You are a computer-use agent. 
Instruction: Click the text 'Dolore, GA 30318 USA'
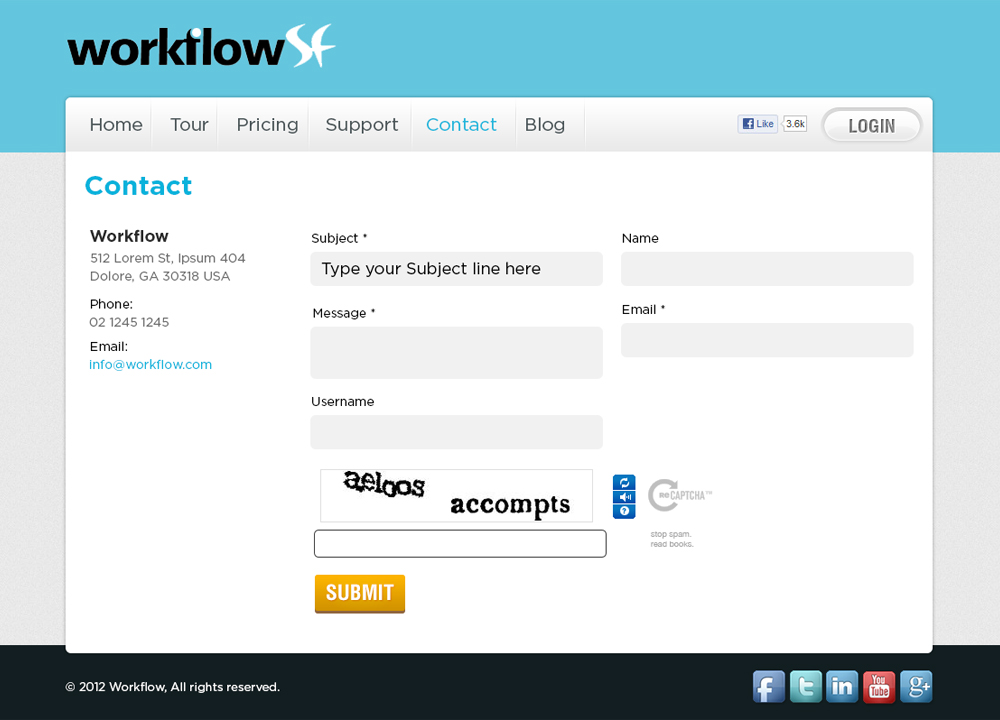click(x=159, y=276)
